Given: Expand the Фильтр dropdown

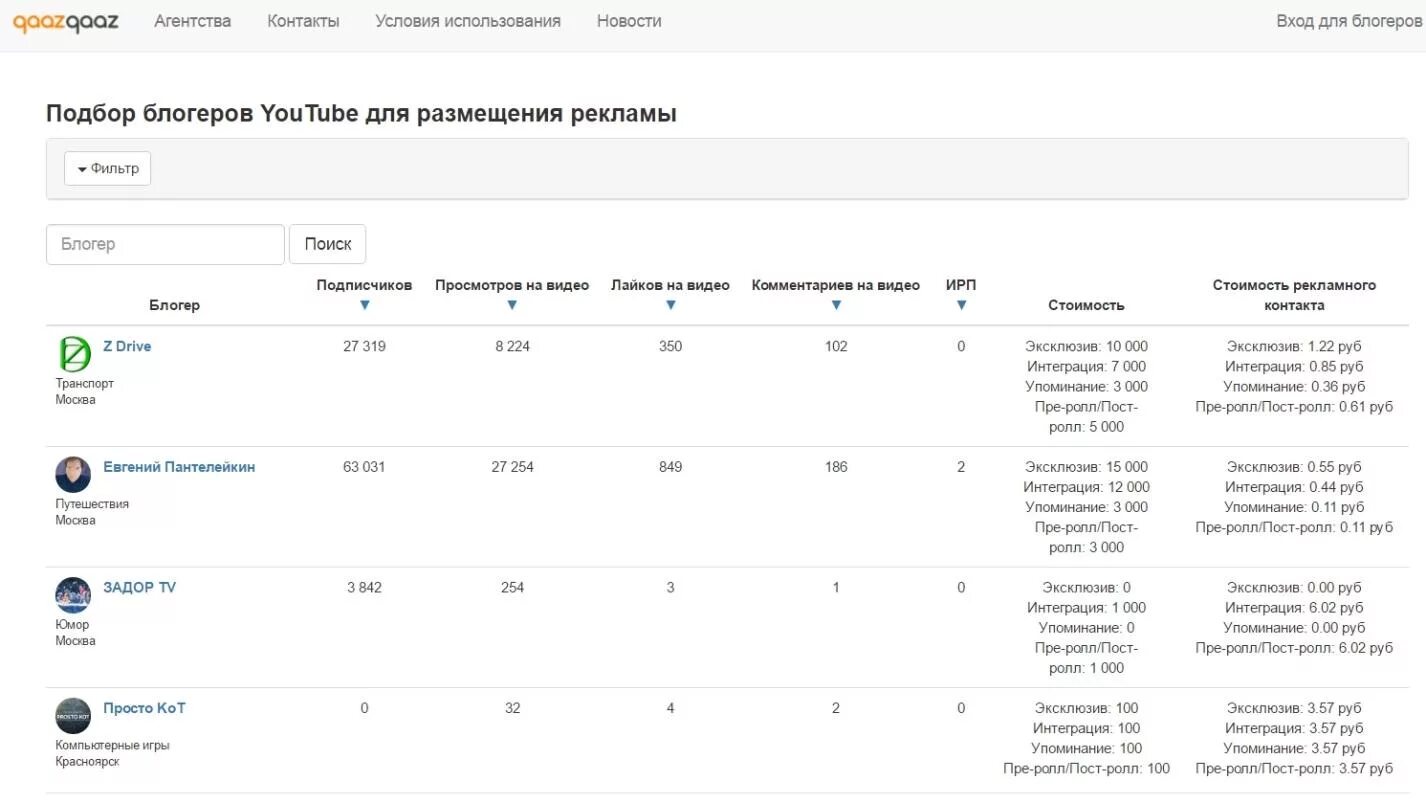Looking at the screenshot, I should tap(108, 169).
